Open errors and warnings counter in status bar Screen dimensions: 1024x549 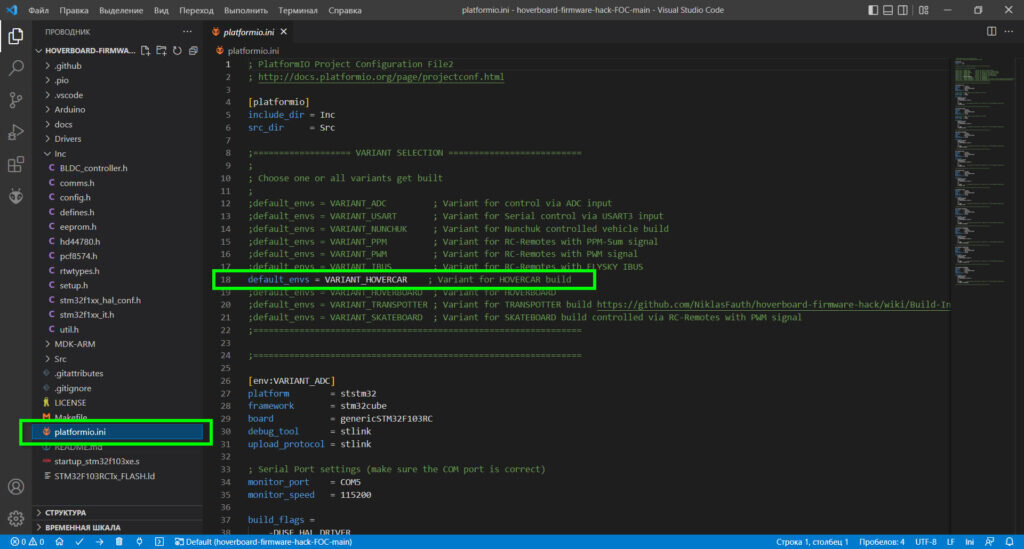tap(27, 542)
